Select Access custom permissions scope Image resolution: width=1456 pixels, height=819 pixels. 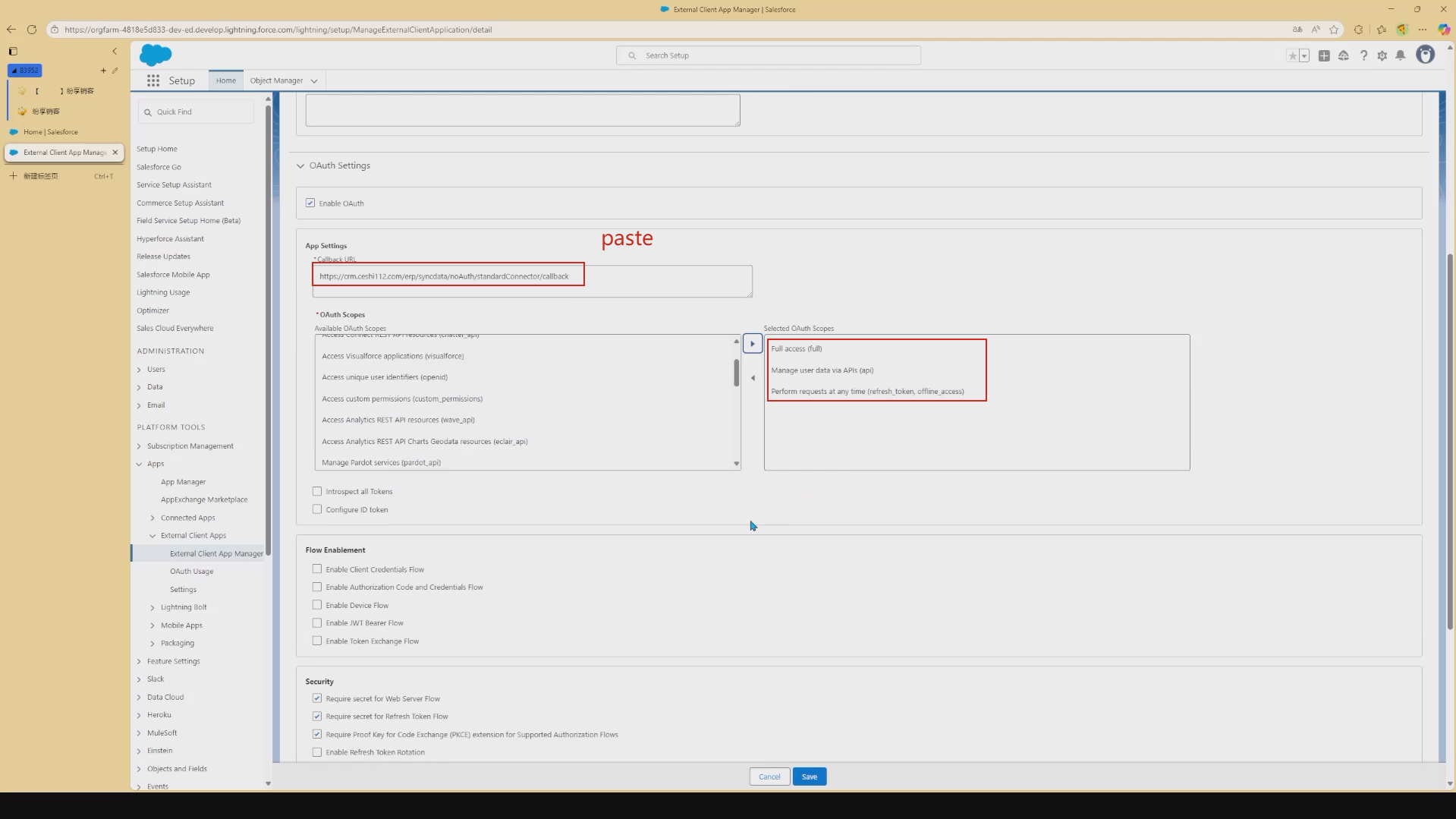[402, 398]
